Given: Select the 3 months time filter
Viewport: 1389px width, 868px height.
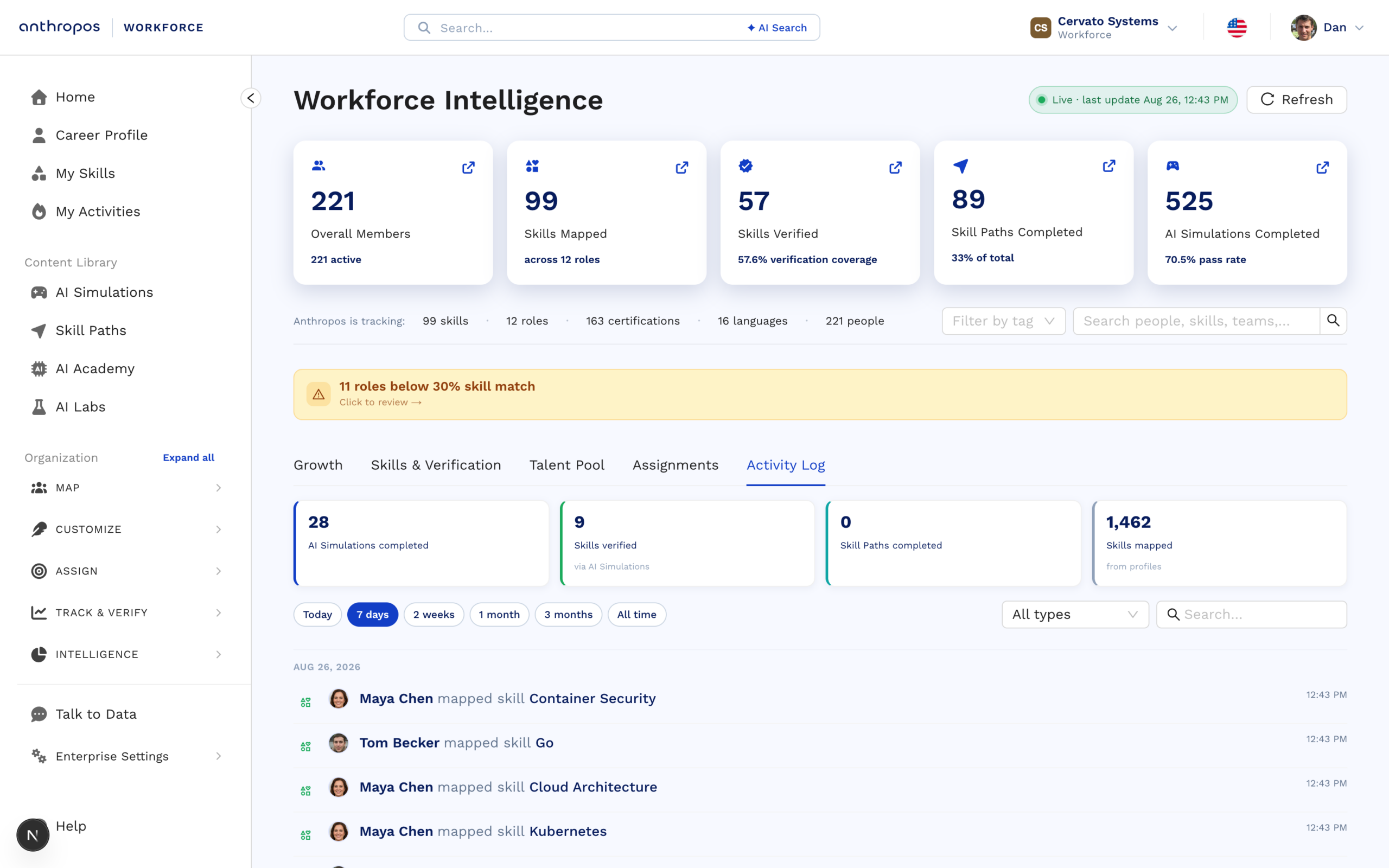Looking at the screenshot, I should [568, 614].
